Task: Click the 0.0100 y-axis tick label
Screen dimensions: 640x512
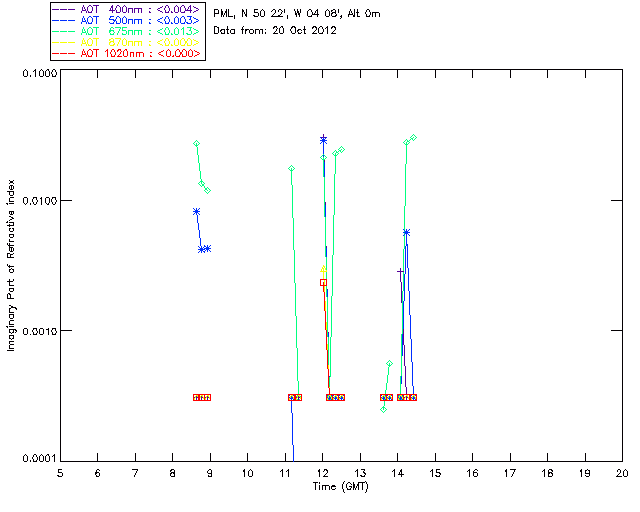Action: click(x=40, y=201)
